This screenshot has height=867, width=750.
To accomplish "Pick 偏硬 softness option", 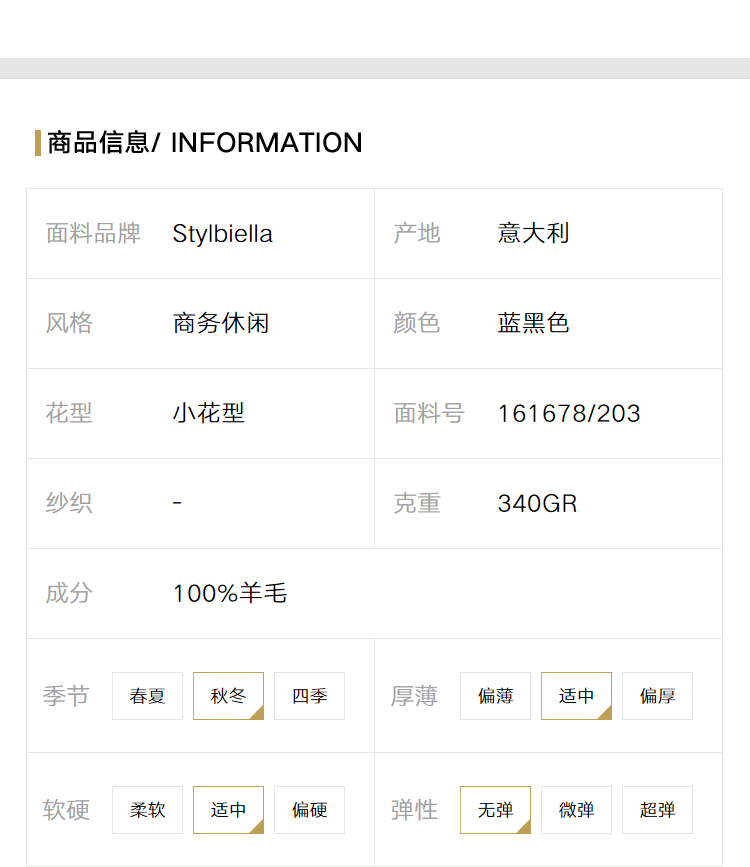I will [x=309, y=809].
